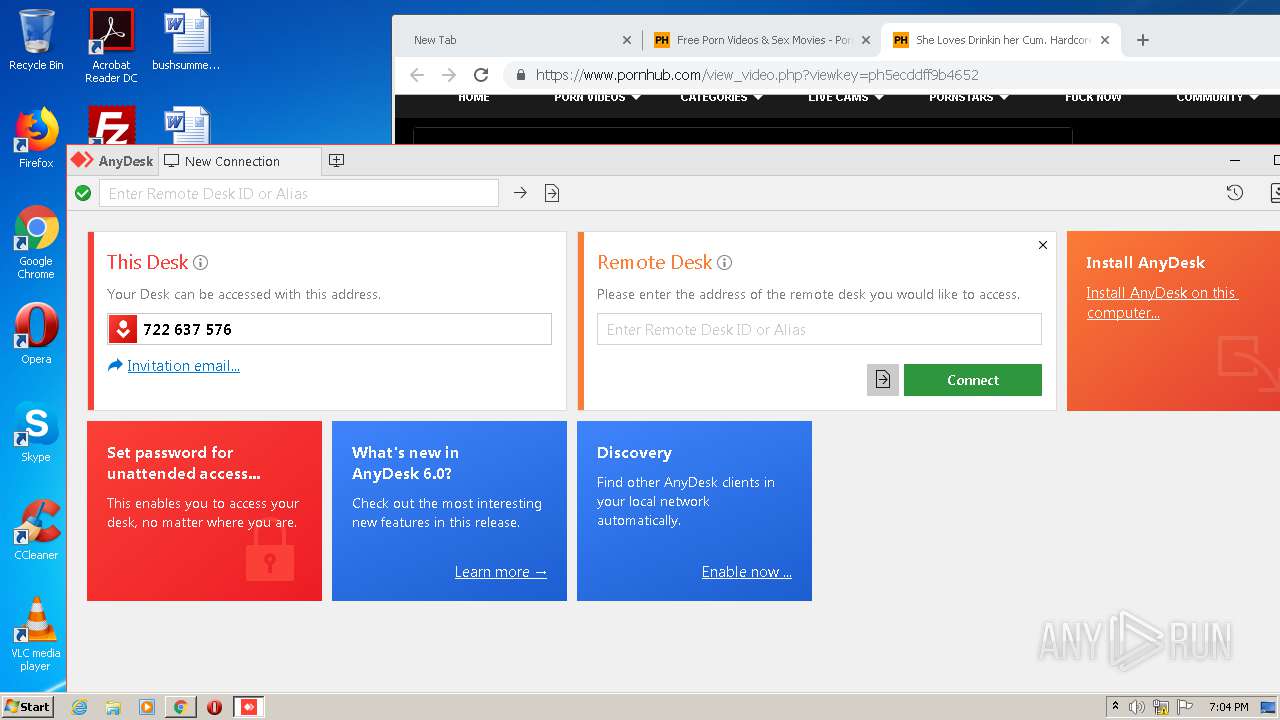Image resolution: width=1280 pixels, height=720 pixels.
Task: Launch VLC media player shortcut
Action: pos(36,634)
